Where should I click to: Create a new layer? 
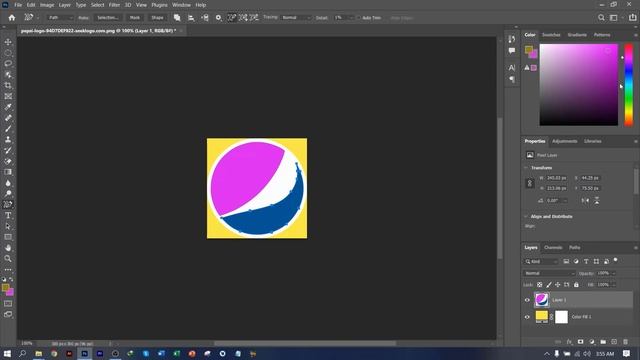pos(614,342)
